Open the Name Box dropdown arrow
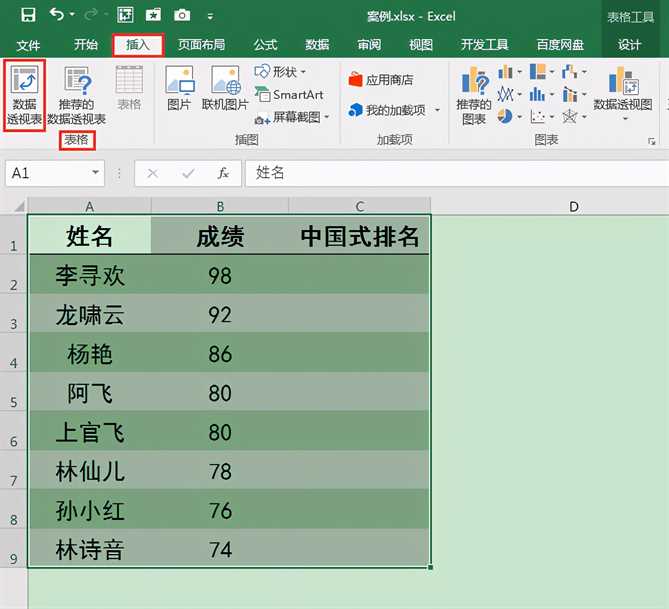Viewport: 669px width, 609px height. pyautogui.click(x=96, y=173)
